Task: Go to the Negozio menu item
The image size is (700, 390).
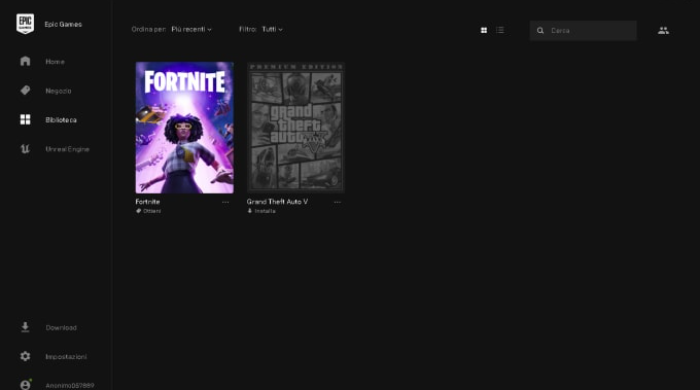Action: [58, 91]
